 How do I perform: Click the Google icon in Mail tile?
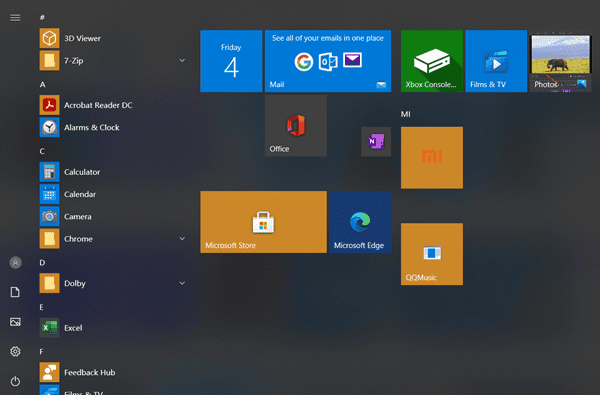click(x=304, y=62)
